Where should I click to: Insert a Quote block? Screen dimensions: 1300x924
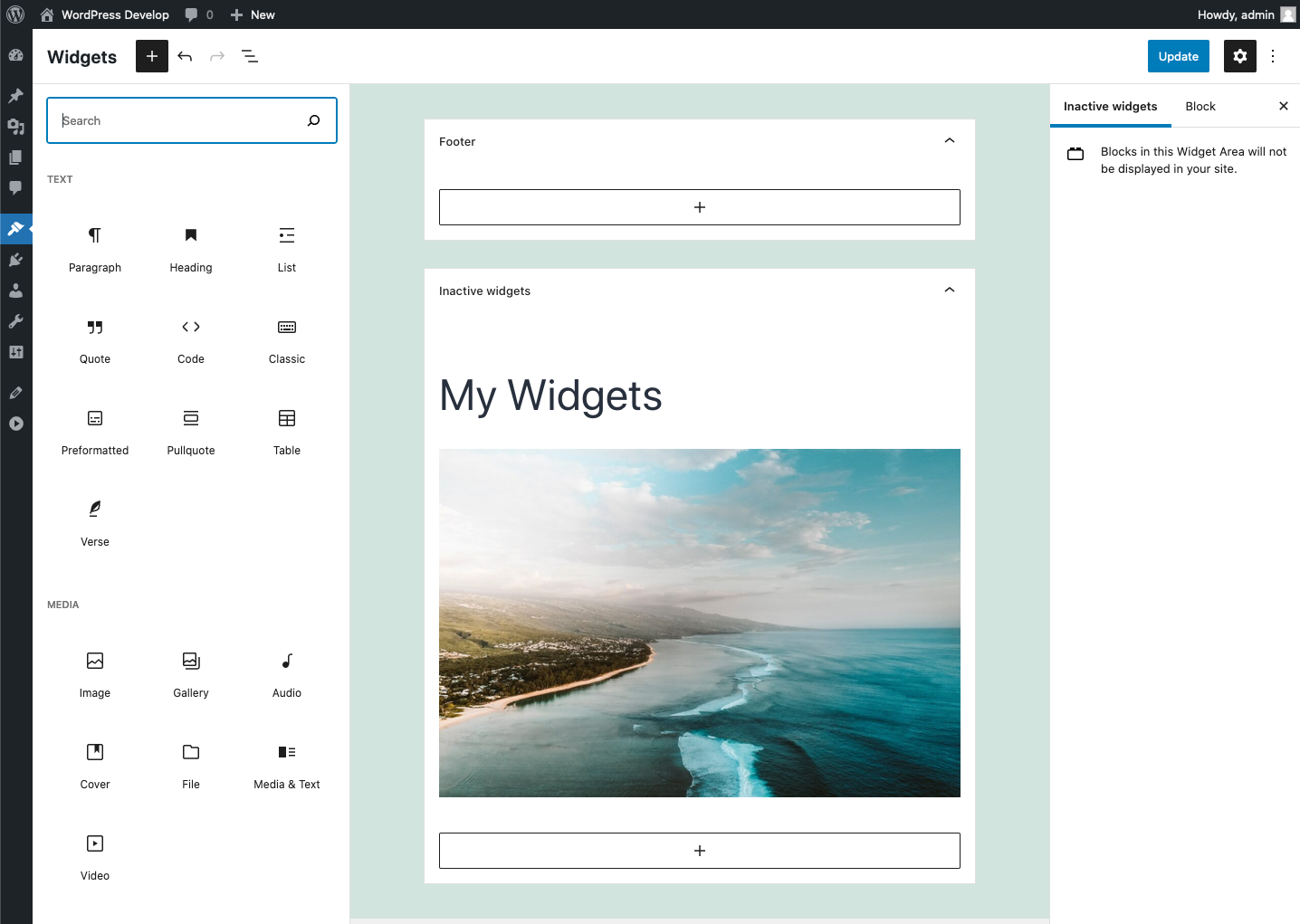(x=95, y=340)
